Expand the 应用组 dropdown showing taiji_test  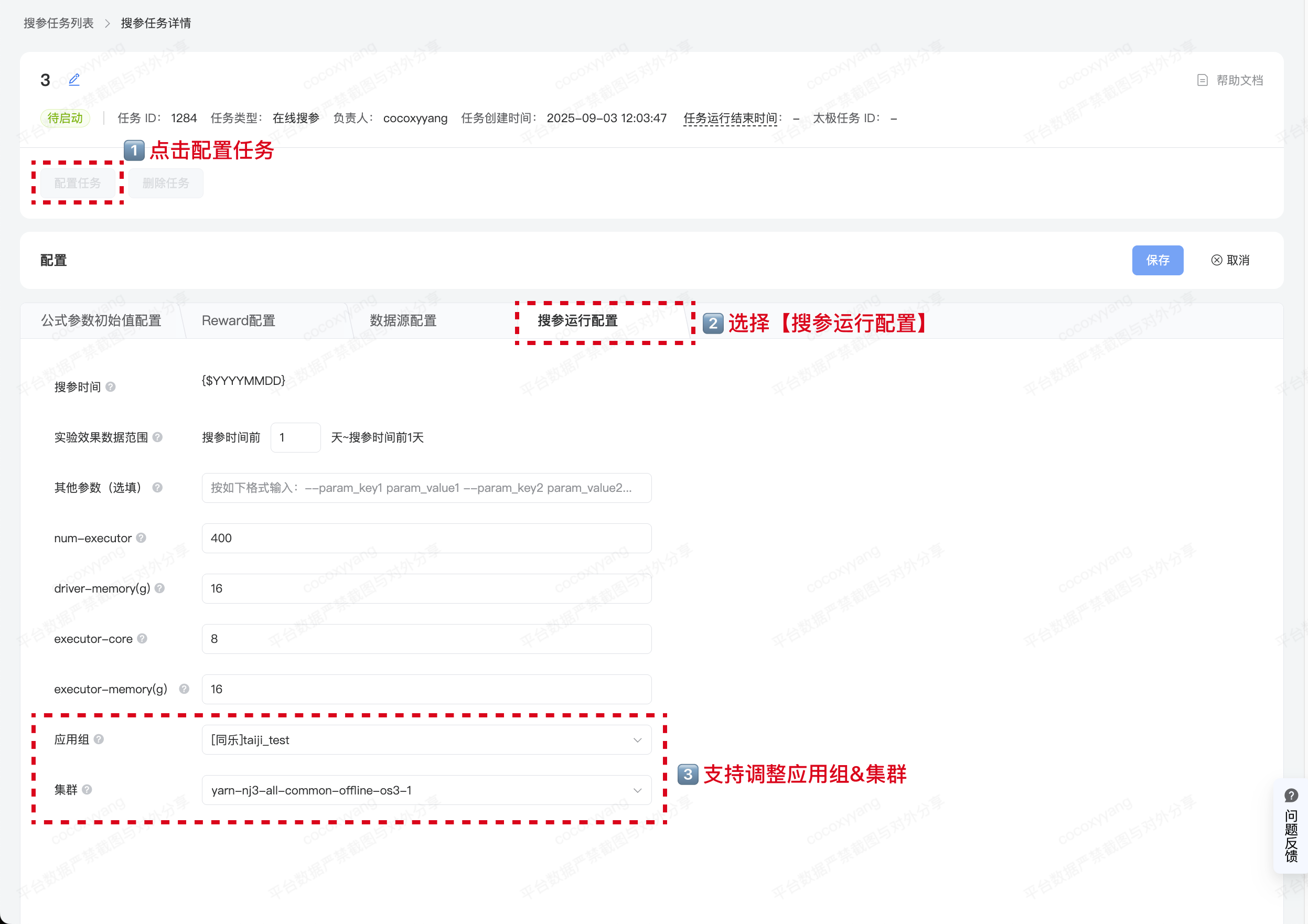tap(426, 739)
